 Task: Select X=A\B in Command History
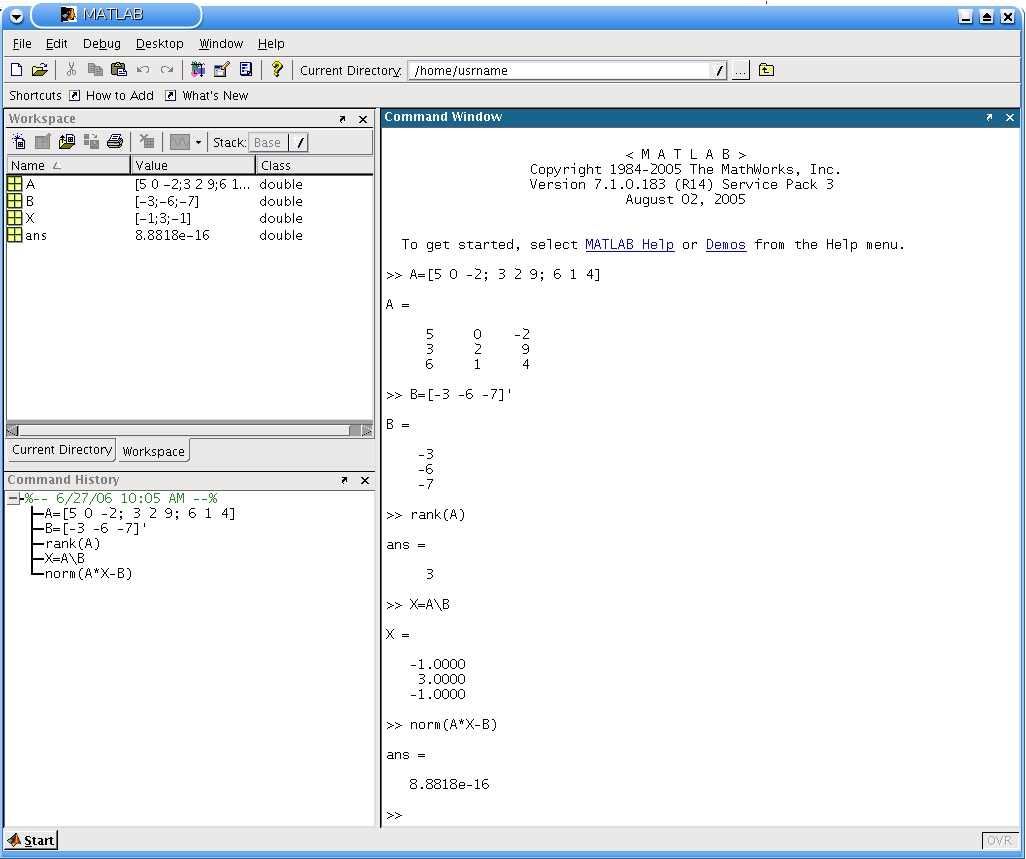point(65,559)
